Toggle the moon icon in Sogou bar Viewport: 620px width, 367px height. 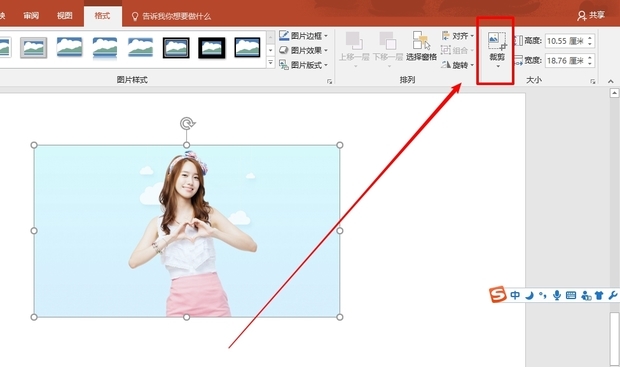(529, 295)
